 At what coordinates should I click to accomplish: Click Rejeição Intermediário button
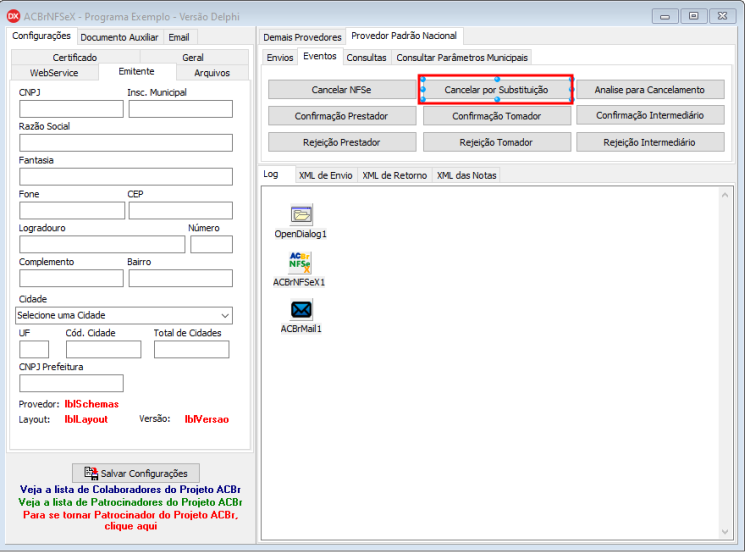(650, 143)
